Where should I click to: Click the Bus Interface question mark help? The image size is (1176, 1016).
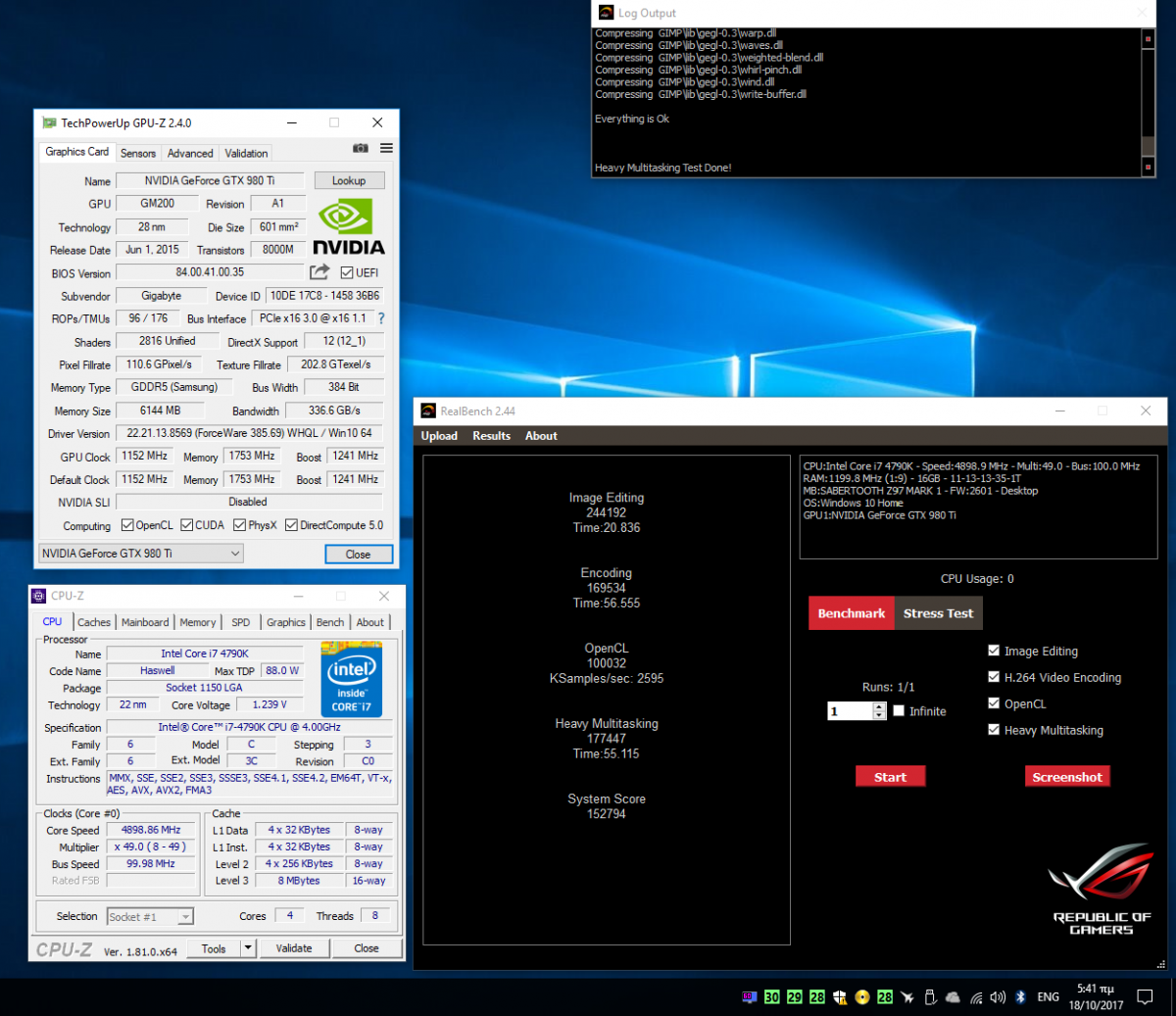tap(381, 318)
